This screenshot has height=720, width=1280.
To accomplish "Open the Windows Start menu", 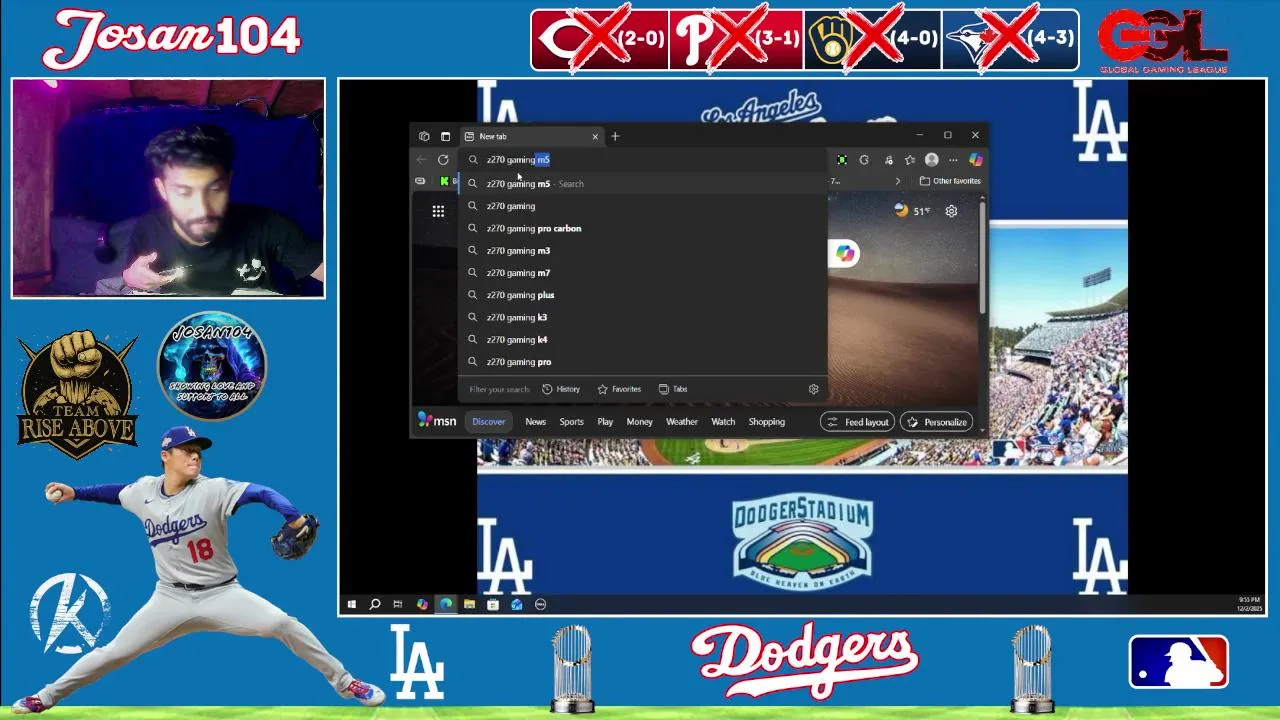I will (352, 604).
